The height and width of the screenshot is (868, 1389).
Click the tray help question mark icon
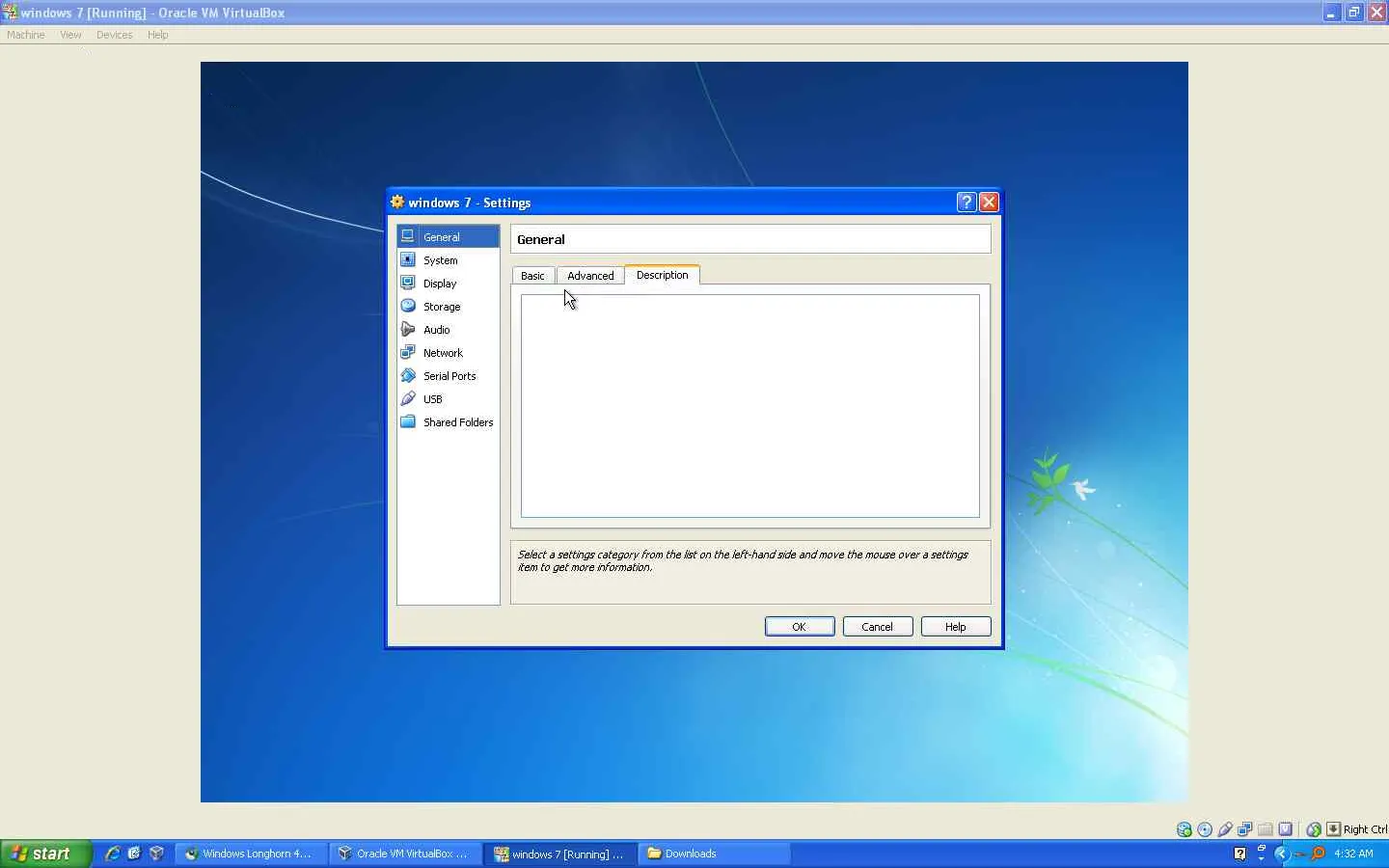pyautogui.click(x=1240, y=854)
